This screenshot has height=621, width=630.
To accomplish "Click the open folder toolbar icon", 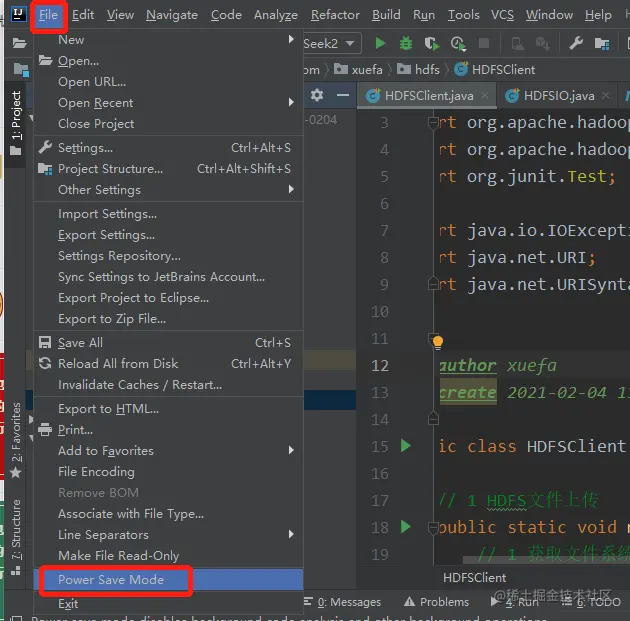I will click(x=19, y=43).
